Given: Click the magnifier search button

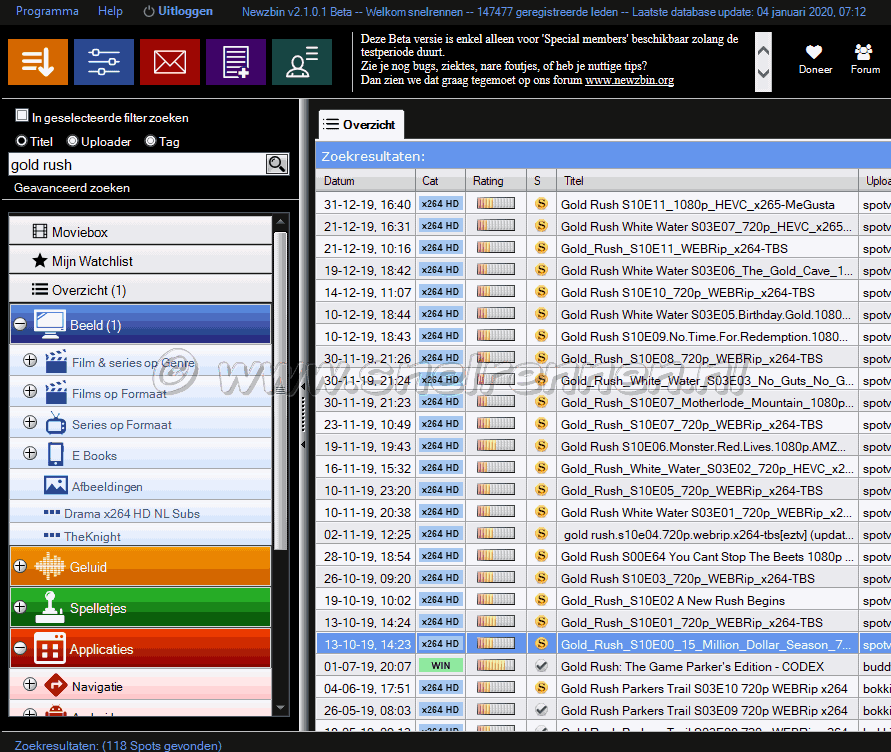Looking at the screenshot, I should point(277,164).
